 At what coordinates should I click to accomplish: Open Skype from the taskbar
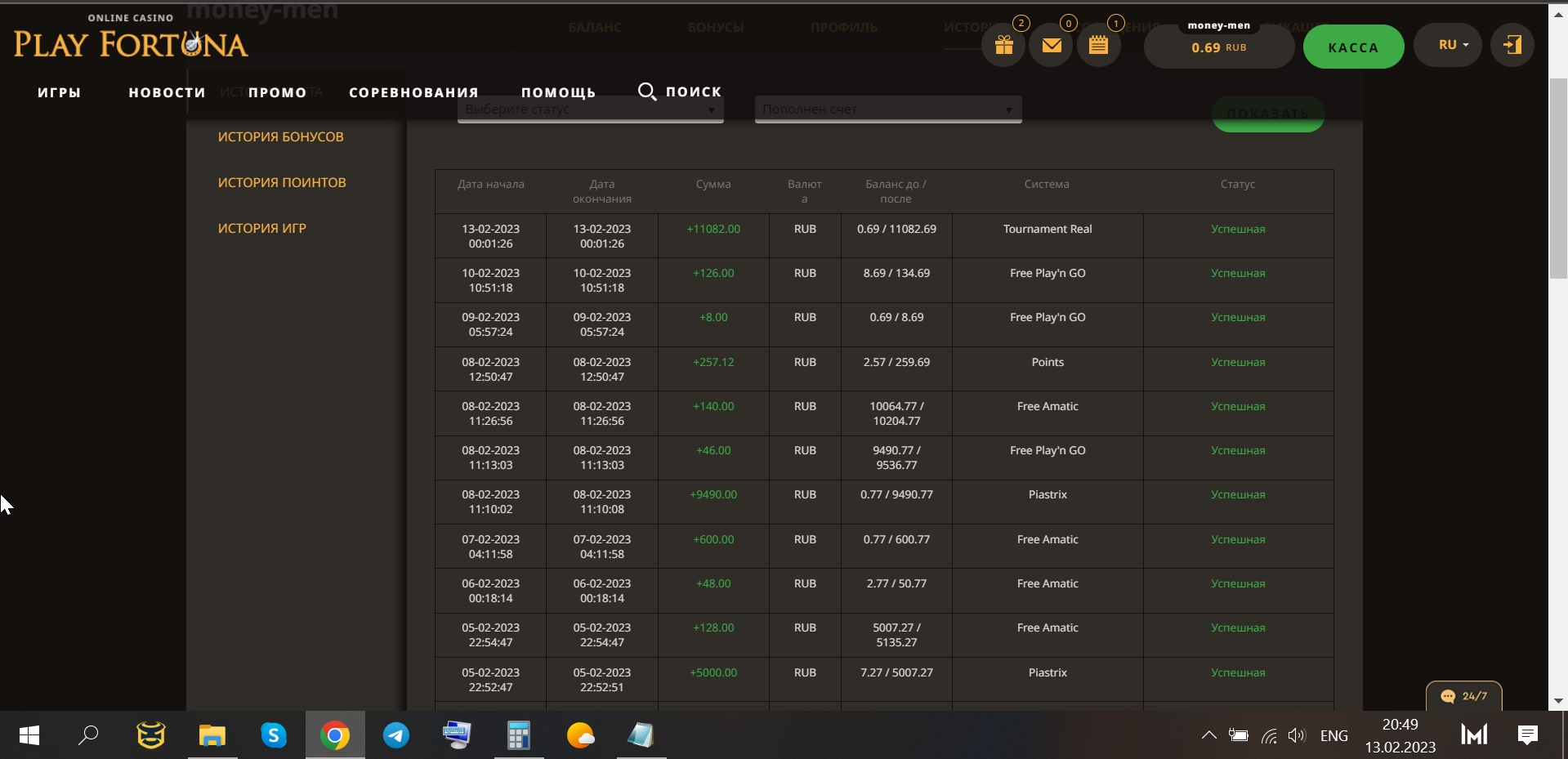[x=274, y=735]
